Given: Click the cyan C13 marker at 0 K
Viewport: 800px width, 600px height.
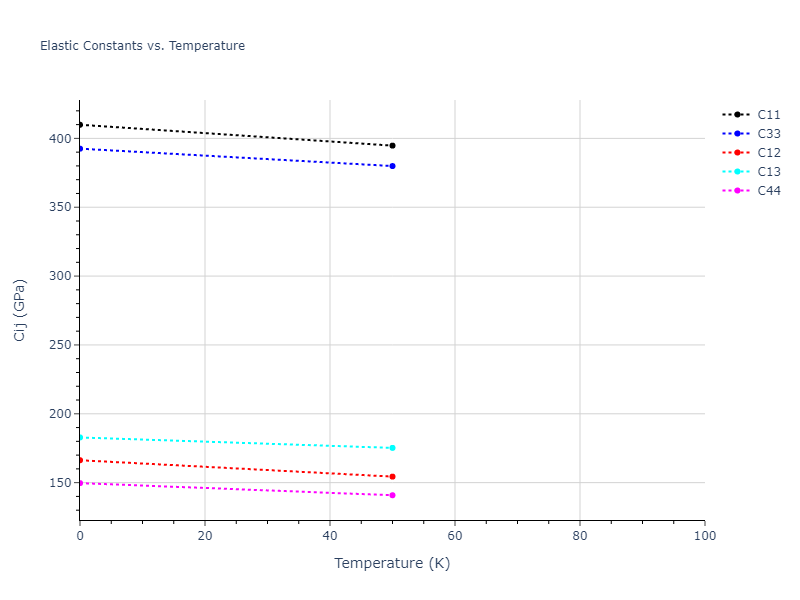Looking at the screenshot, I should (x=80, y=437).
